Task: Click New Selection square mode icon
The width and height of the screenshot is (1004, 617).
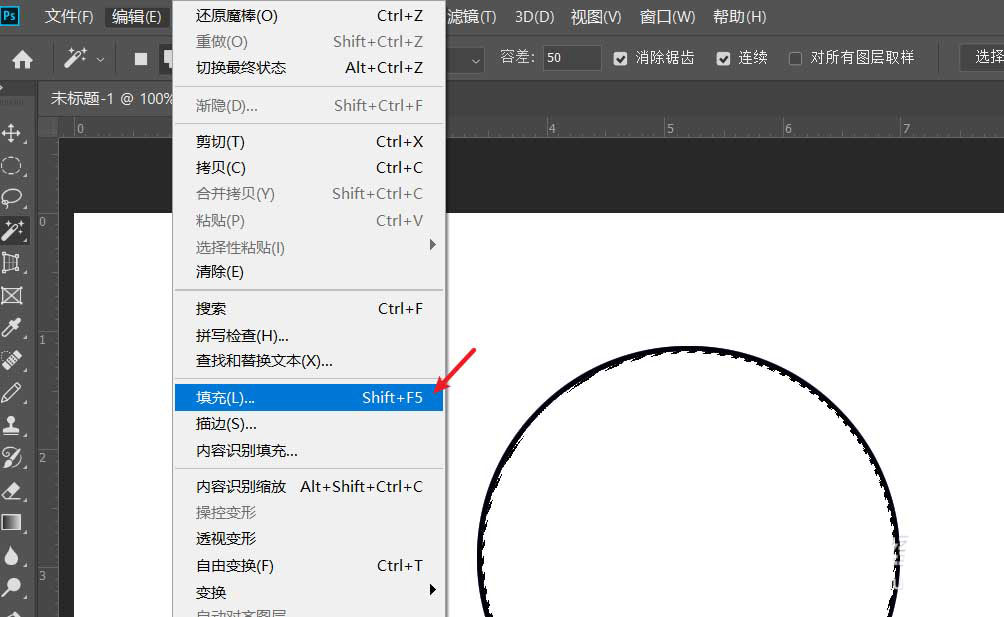Action: tap(141, 60)
